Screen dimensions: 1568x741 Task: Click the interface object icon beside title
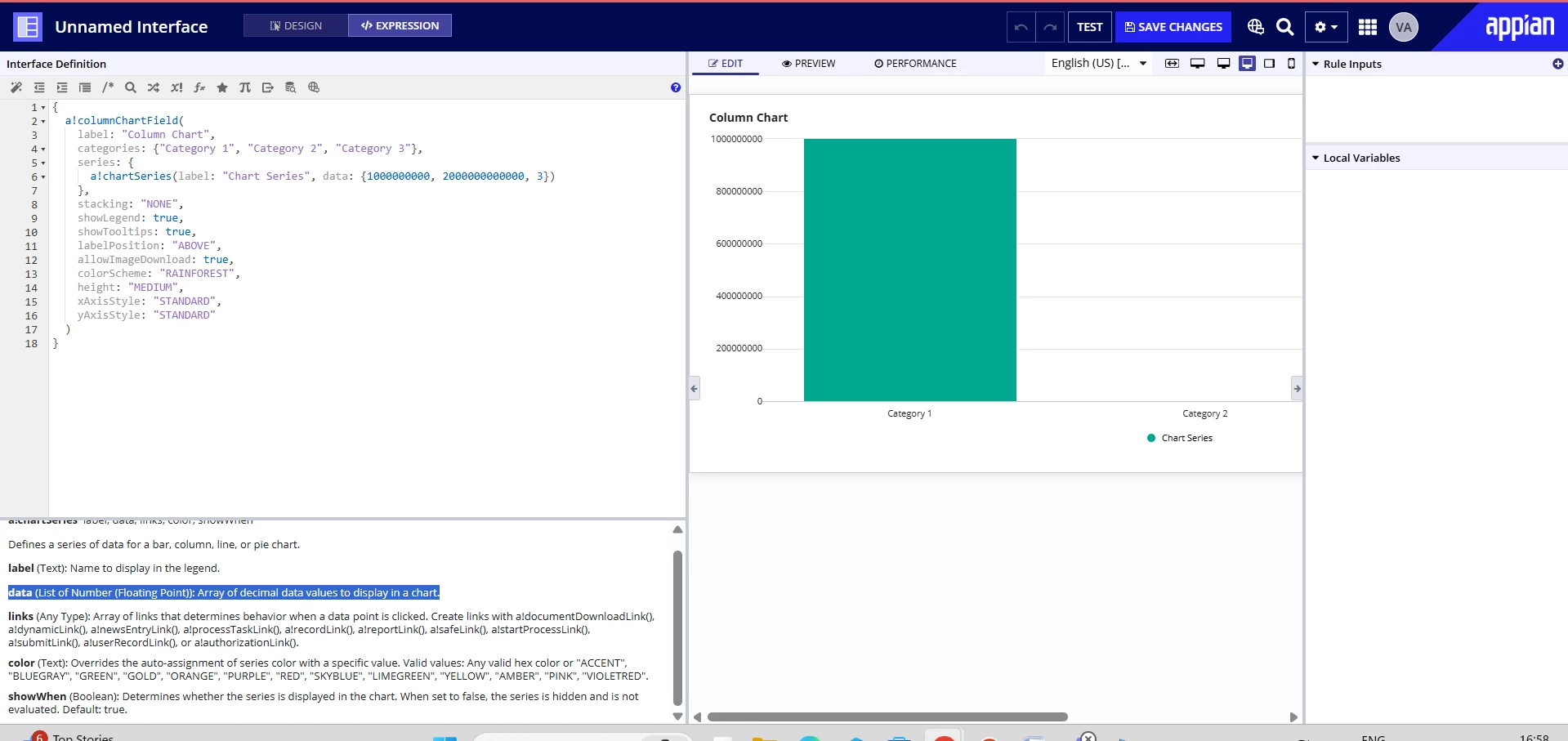point(28,27)
